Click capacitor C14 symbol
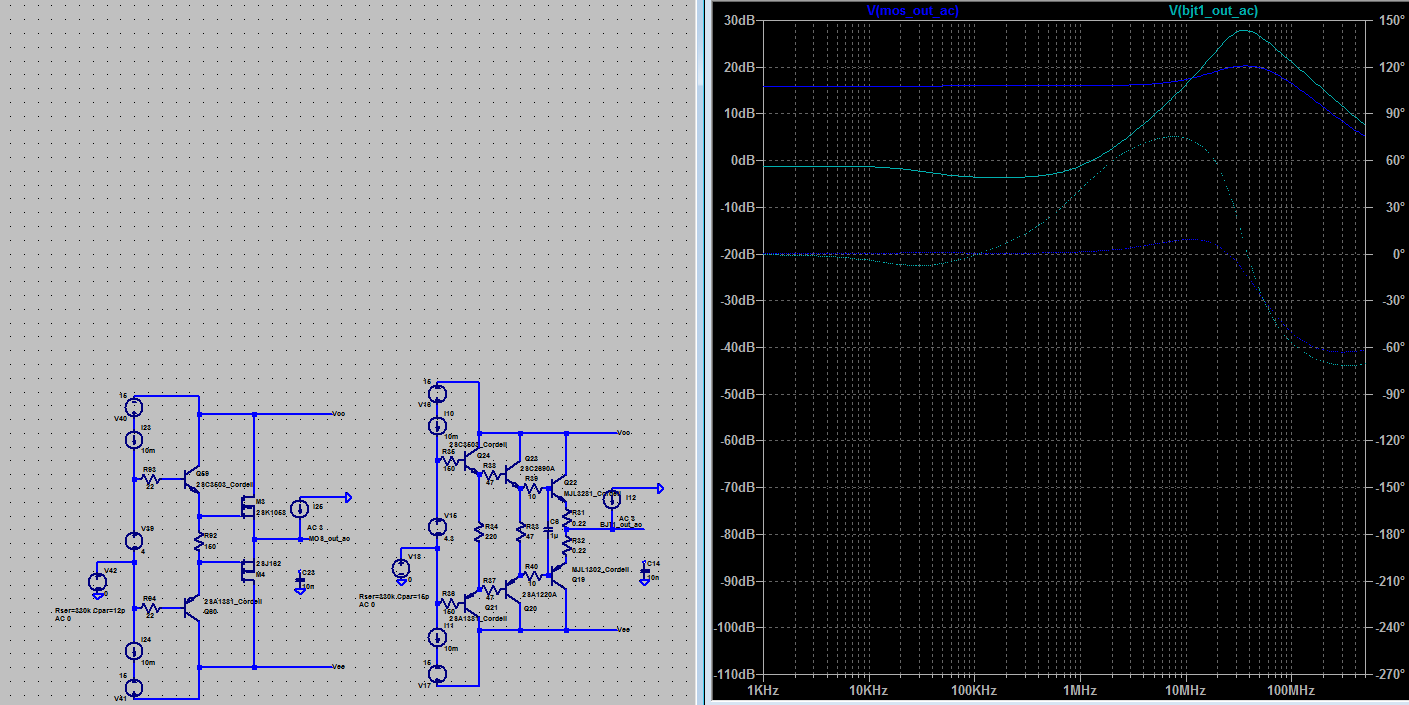 click(x=644, y=573)
